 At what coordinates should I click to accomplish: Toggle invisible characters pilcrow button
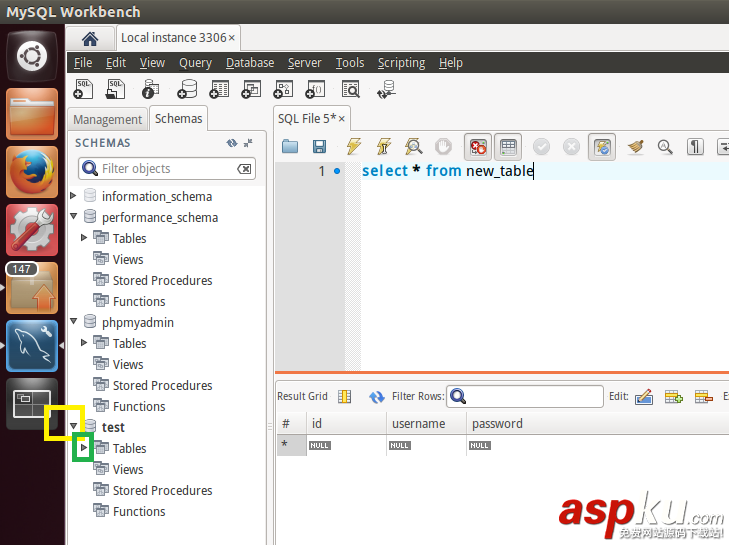(695, 147)
